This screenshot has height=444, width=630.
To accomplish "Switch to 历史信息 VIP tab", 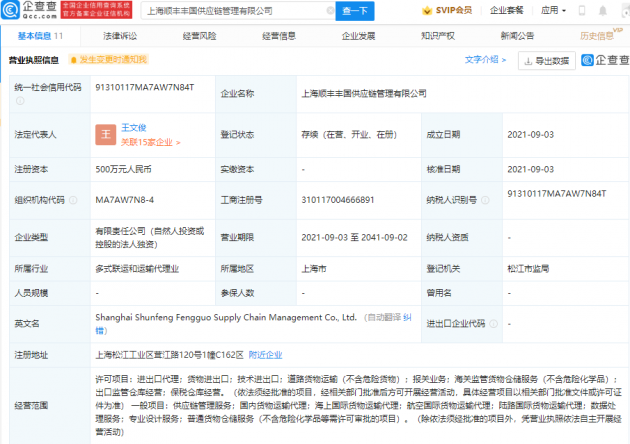I will click(x=601, y=35).
